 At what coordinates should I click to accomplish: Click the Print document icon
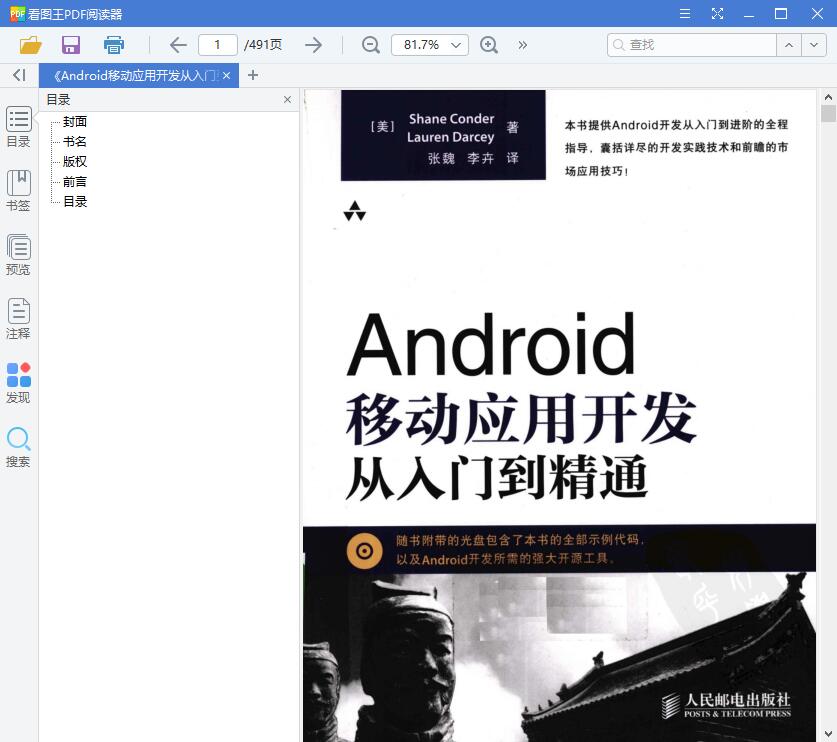tap(113, 45)
